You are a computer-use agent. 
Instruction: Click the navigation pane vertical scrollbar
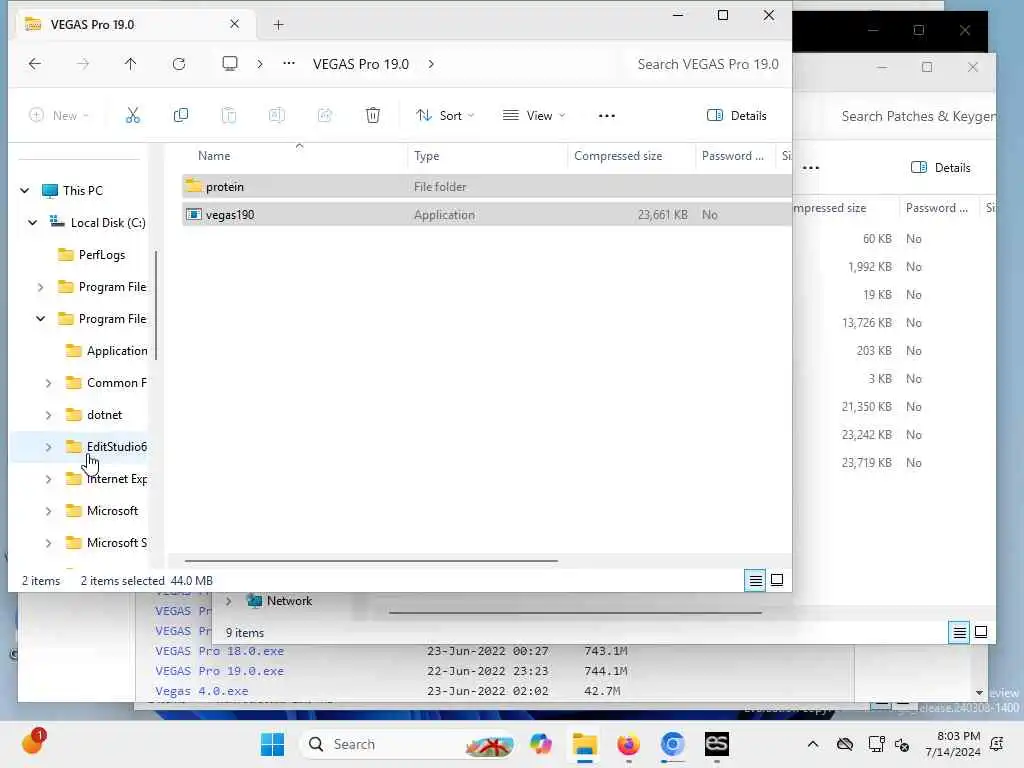[x=156, y=304]
